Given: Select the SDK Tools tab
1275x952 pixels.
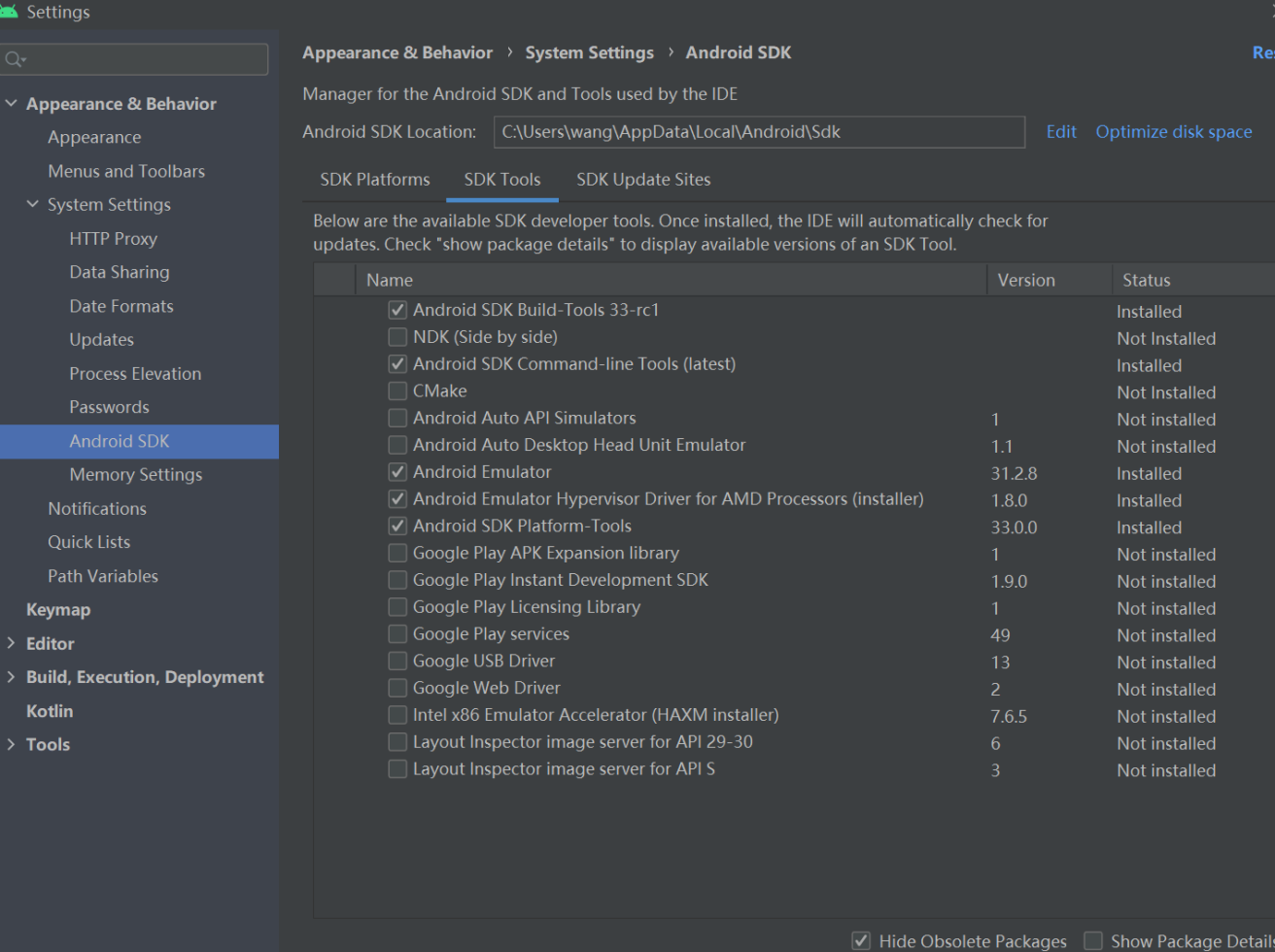Looking at the screenshot, I should pos(502,180).
